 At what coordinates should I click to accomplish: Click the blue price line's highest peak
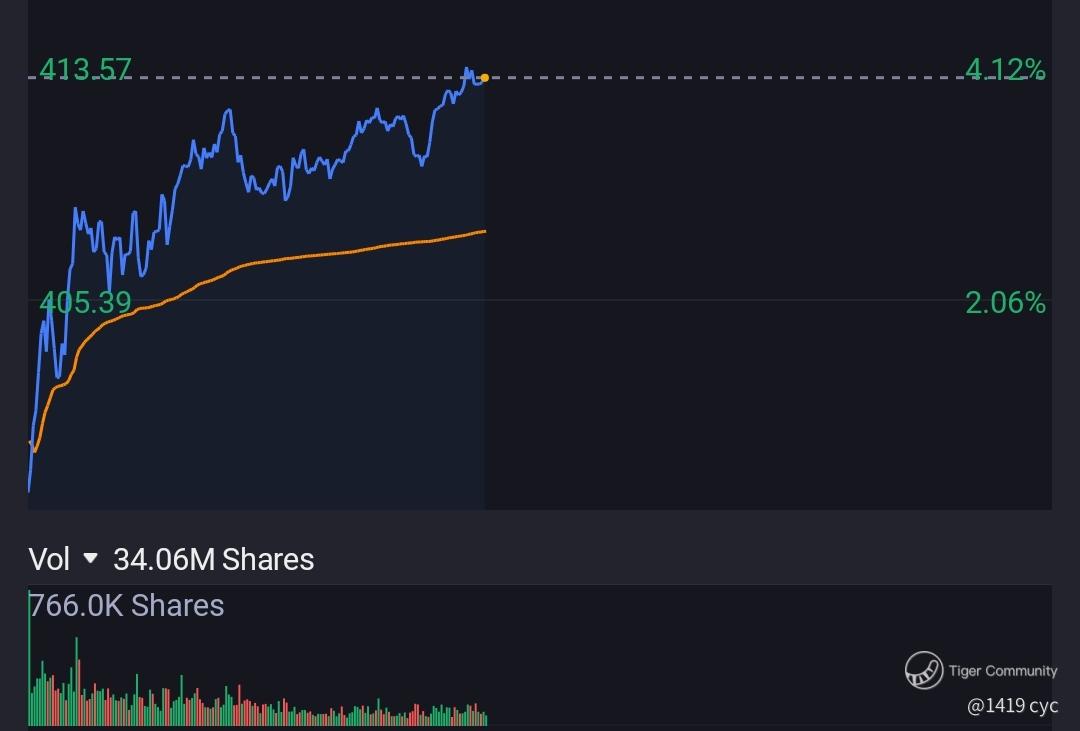pyautogui.click(x=467, y=70)
